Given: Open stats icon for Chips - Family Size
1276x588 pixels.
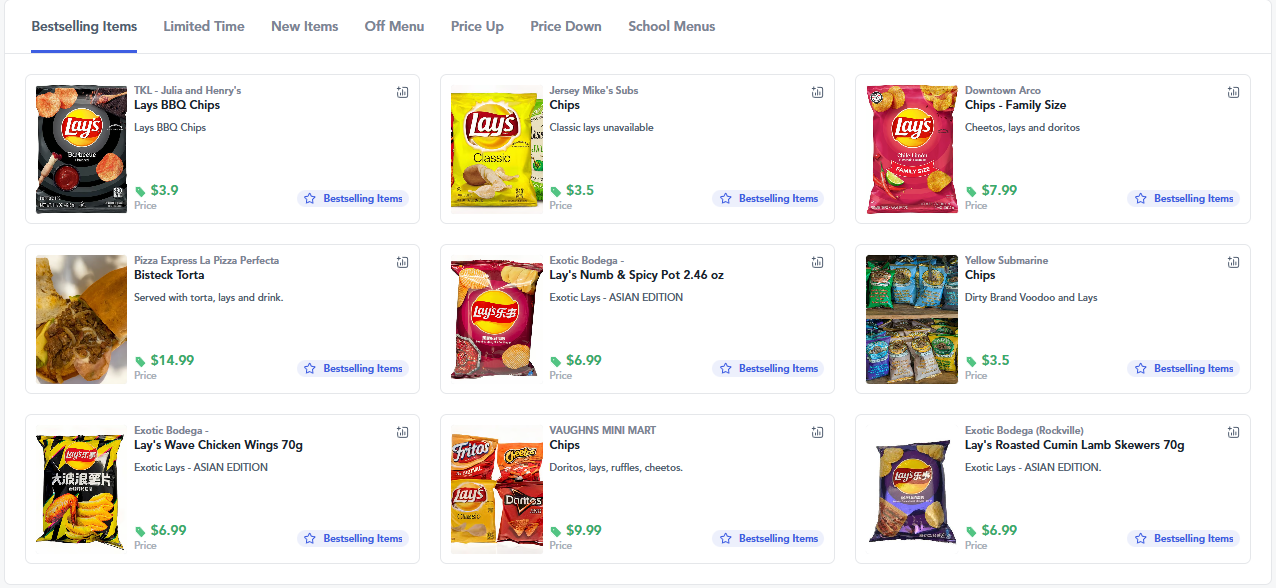Looking at the screenshot, I should click(1233, 92).
